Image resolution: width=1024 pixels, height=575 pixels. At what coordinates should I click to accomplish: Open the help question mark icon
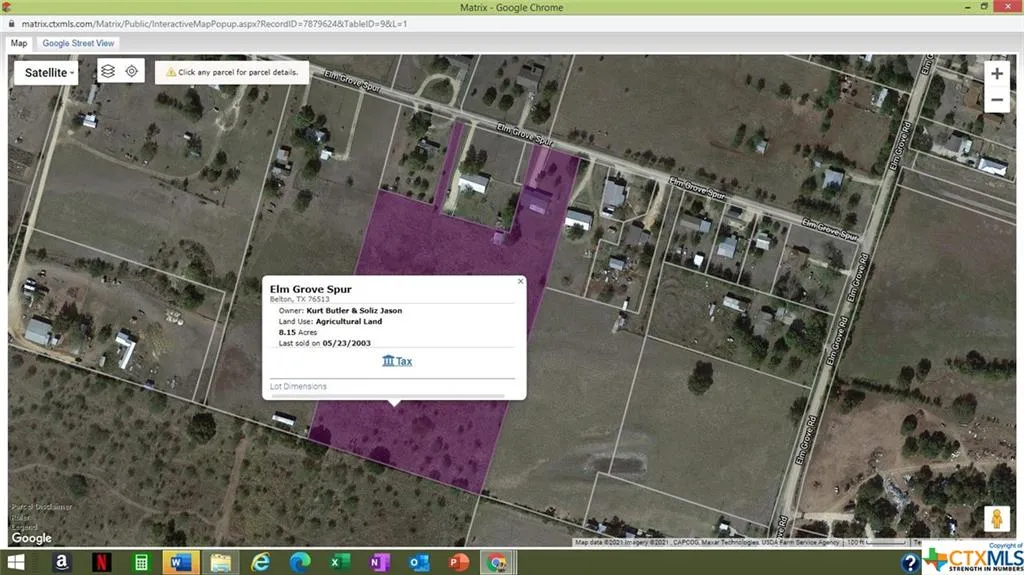click(x=910, y=562)
